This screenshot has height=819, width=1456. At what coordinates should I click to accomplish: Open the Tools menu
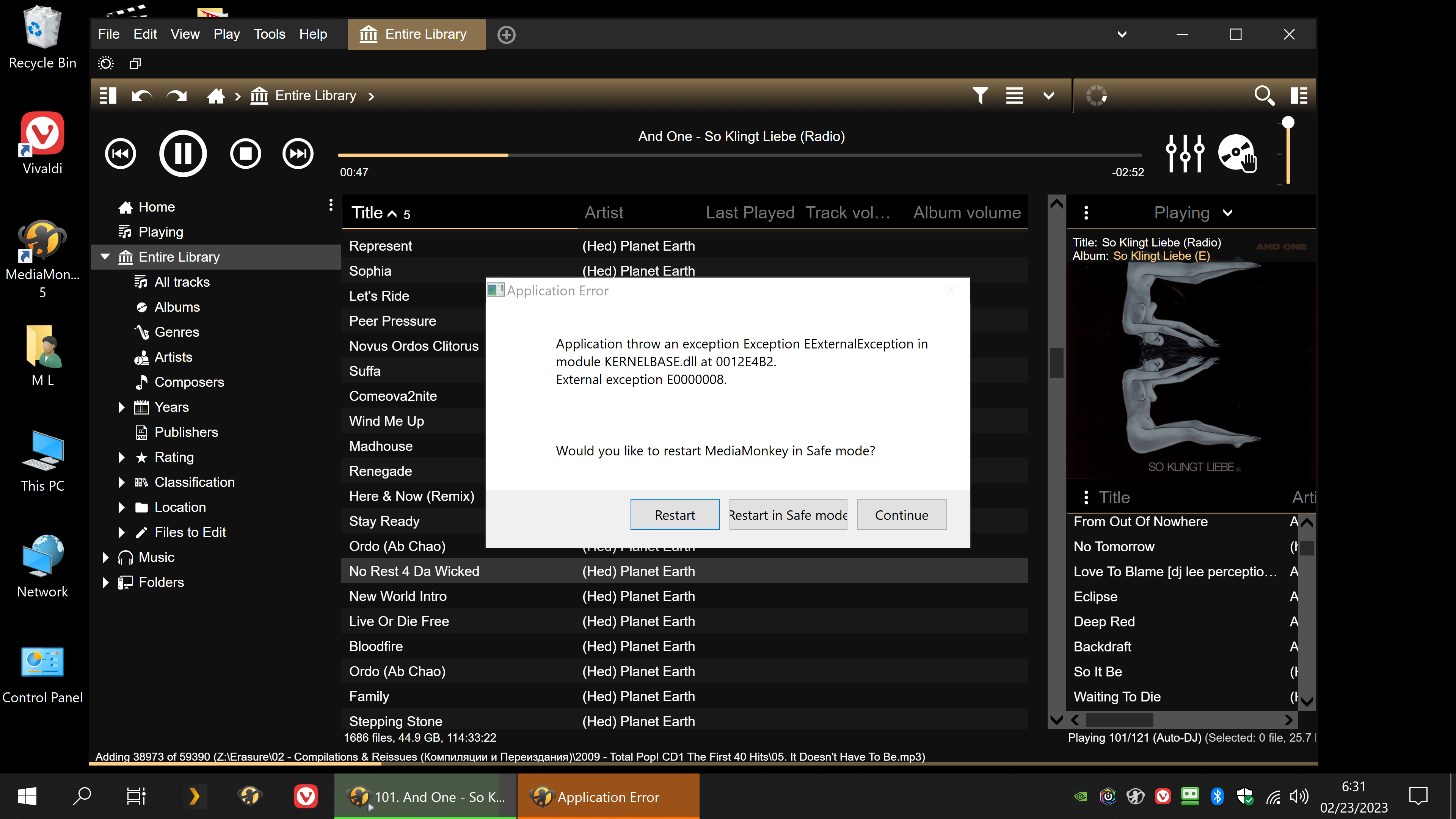(x=269, y=34)
